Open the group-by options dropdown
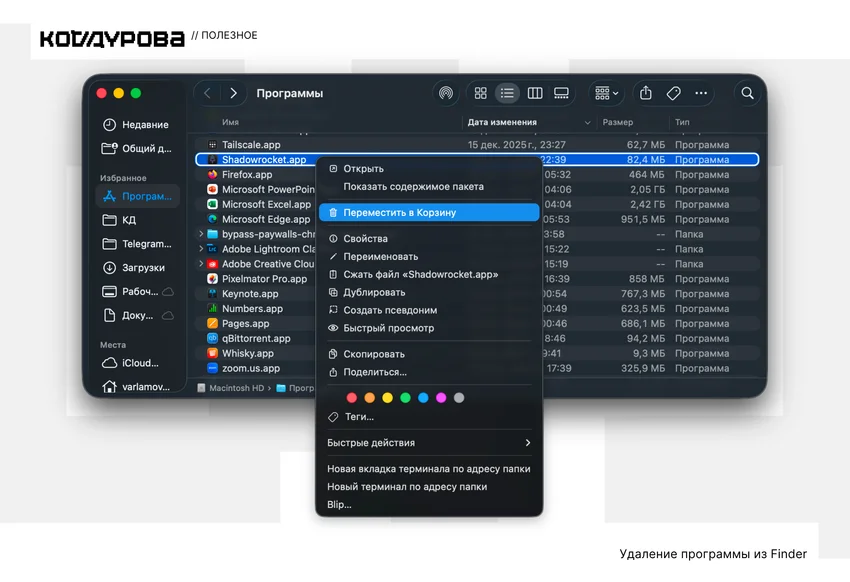 607,93
